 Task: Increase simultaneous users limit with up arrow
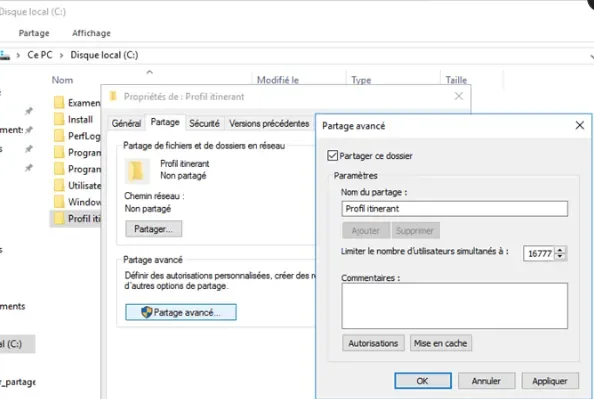(560, 250)
